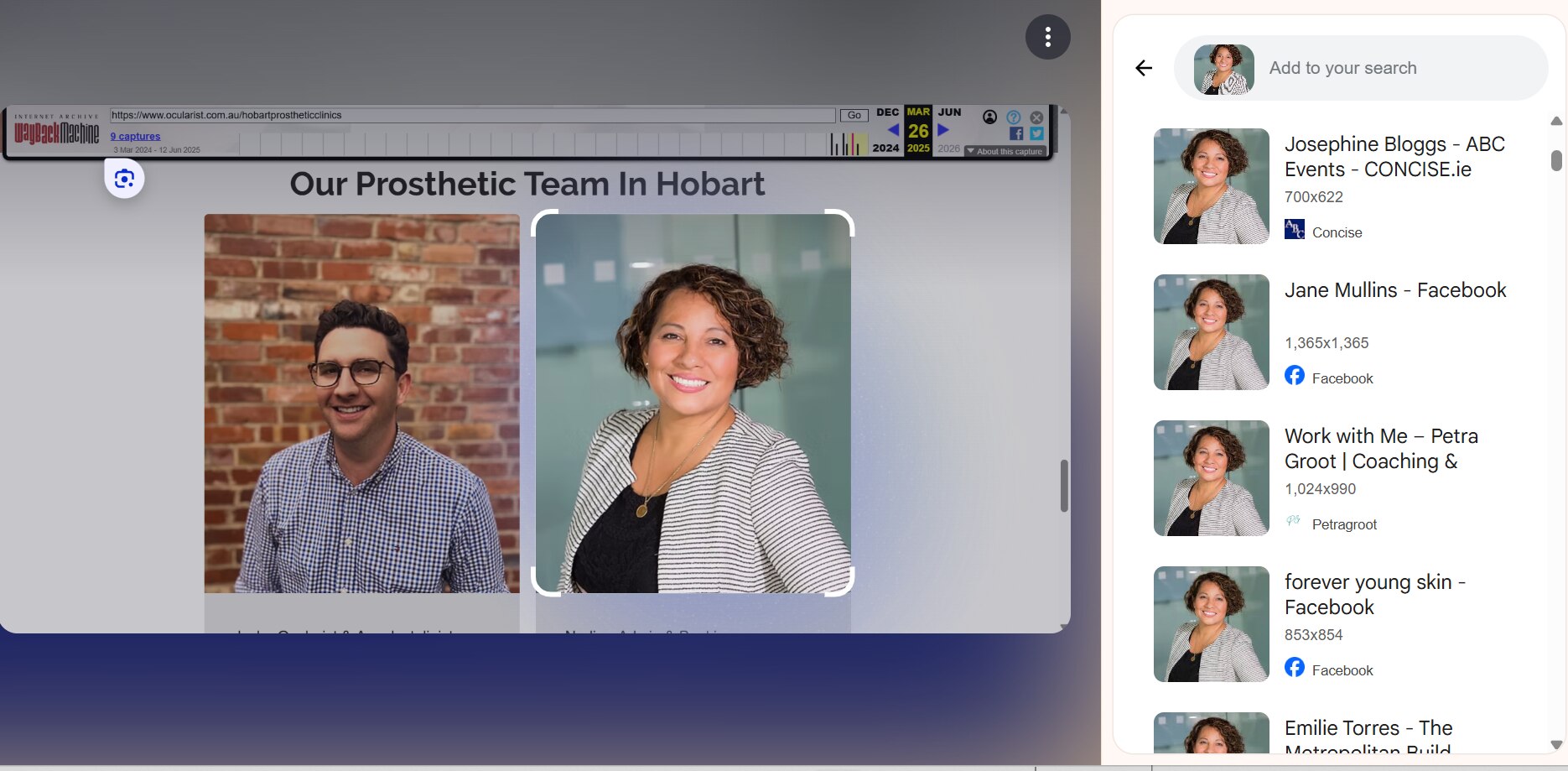
Task: Share capture on Twitter icon
Action: pos(1036,134)
